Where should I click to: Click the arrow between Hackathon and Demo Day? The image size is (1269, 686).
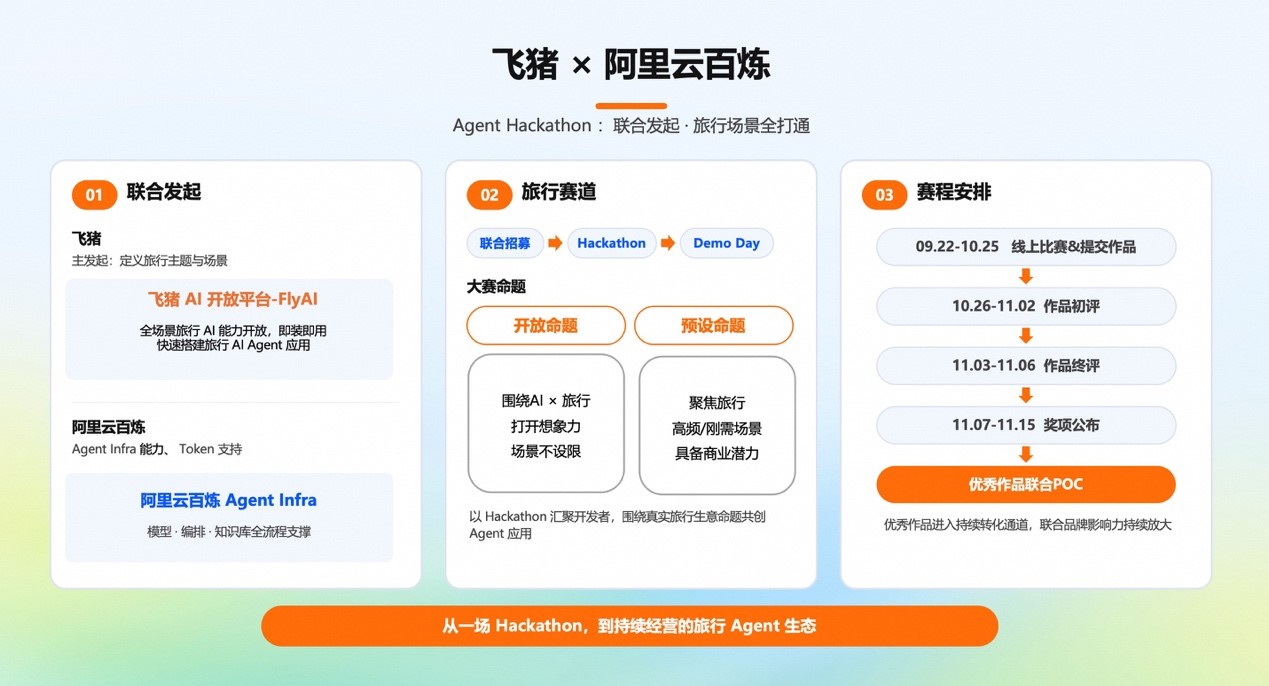(668, 243)
